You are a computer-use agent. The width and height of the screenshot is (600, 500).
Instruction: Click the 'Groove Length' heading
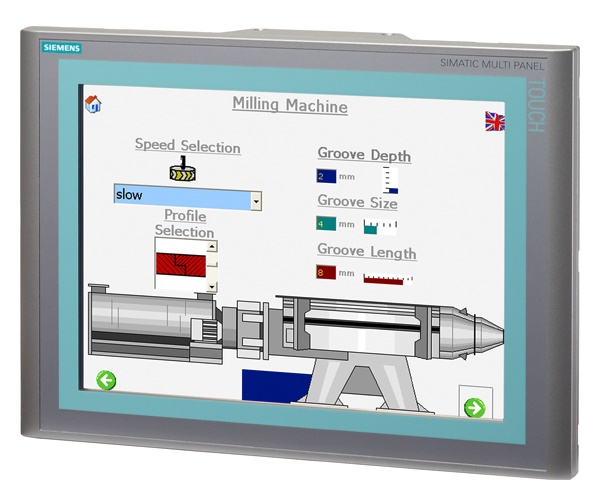(x=367, y=251)
